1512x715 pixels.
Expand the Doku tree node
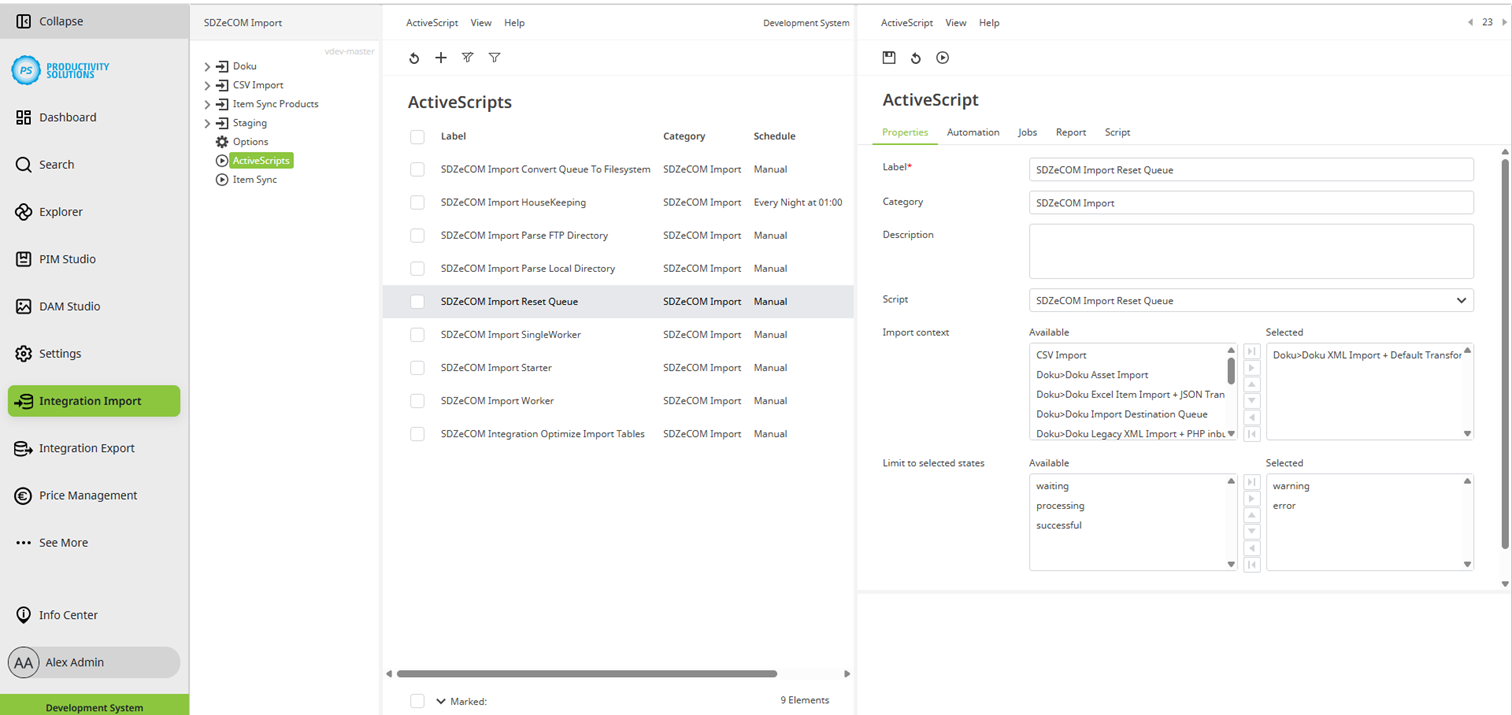click(208, 66)
